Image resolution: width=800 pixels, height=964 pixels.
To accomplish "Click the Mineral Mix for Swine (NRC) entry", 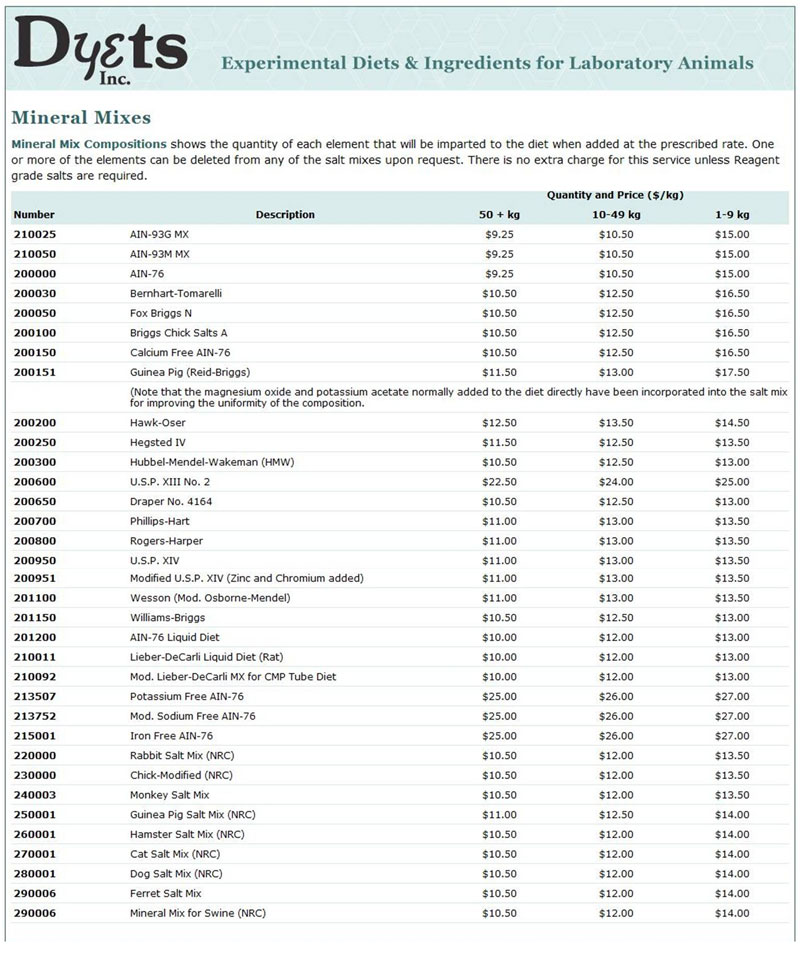I will click(x=197, y=913).
